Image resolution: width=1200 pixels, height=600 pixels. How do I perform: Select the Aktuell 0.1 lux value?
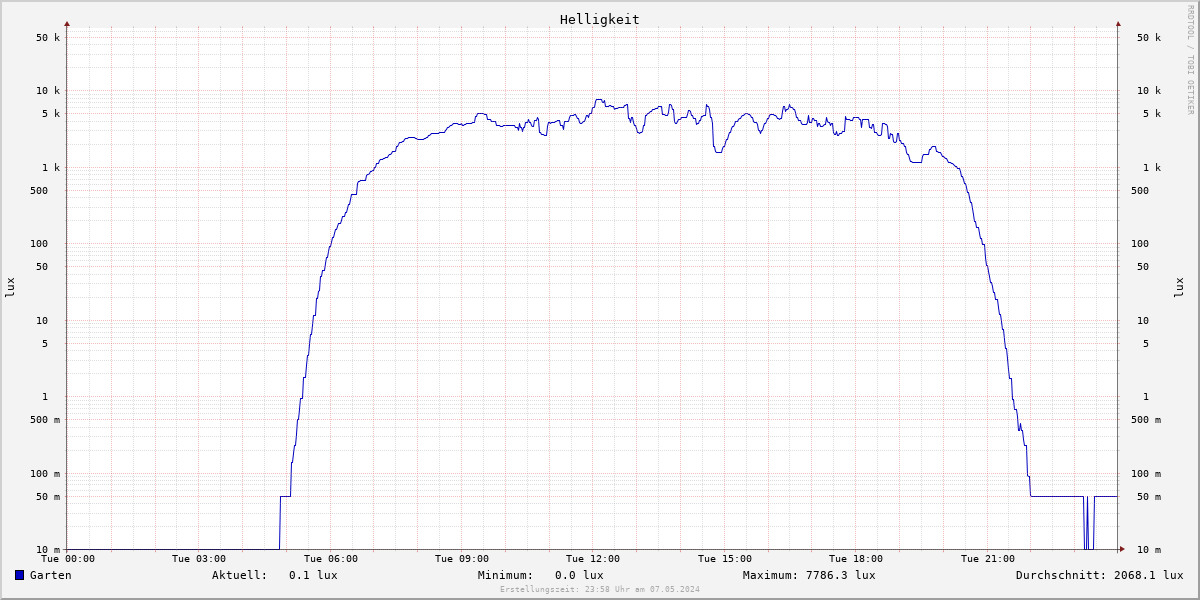point(313,575)
